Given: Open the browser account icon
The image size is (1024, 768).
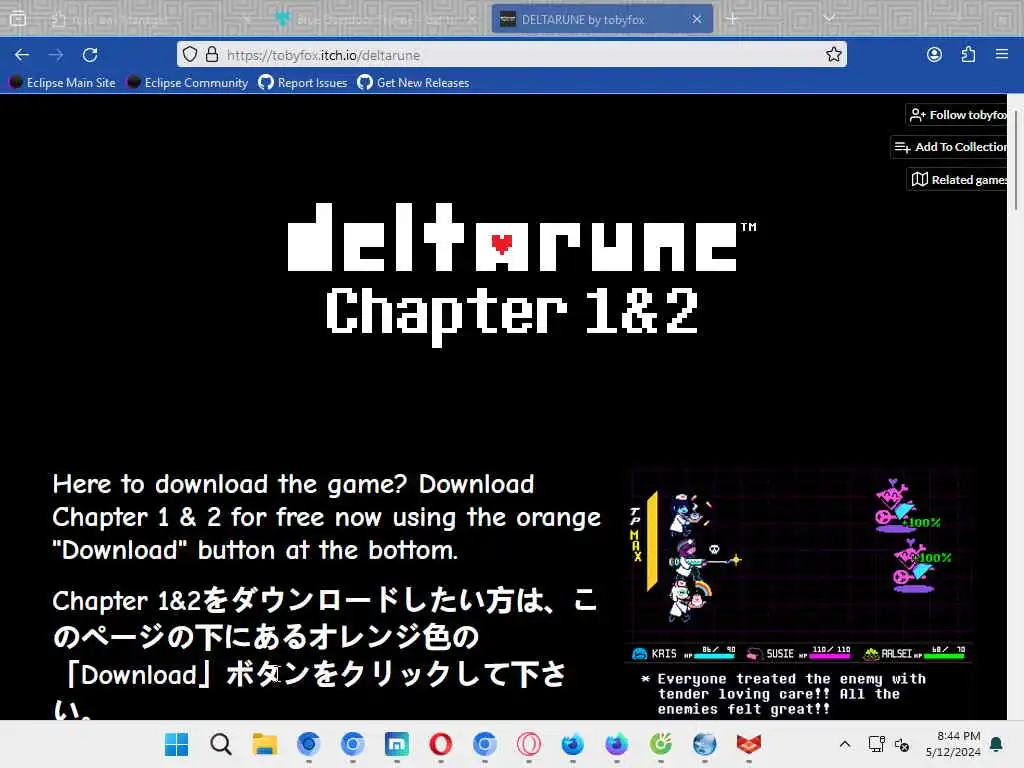Looking at the screenshot, I should pos(935,54).
